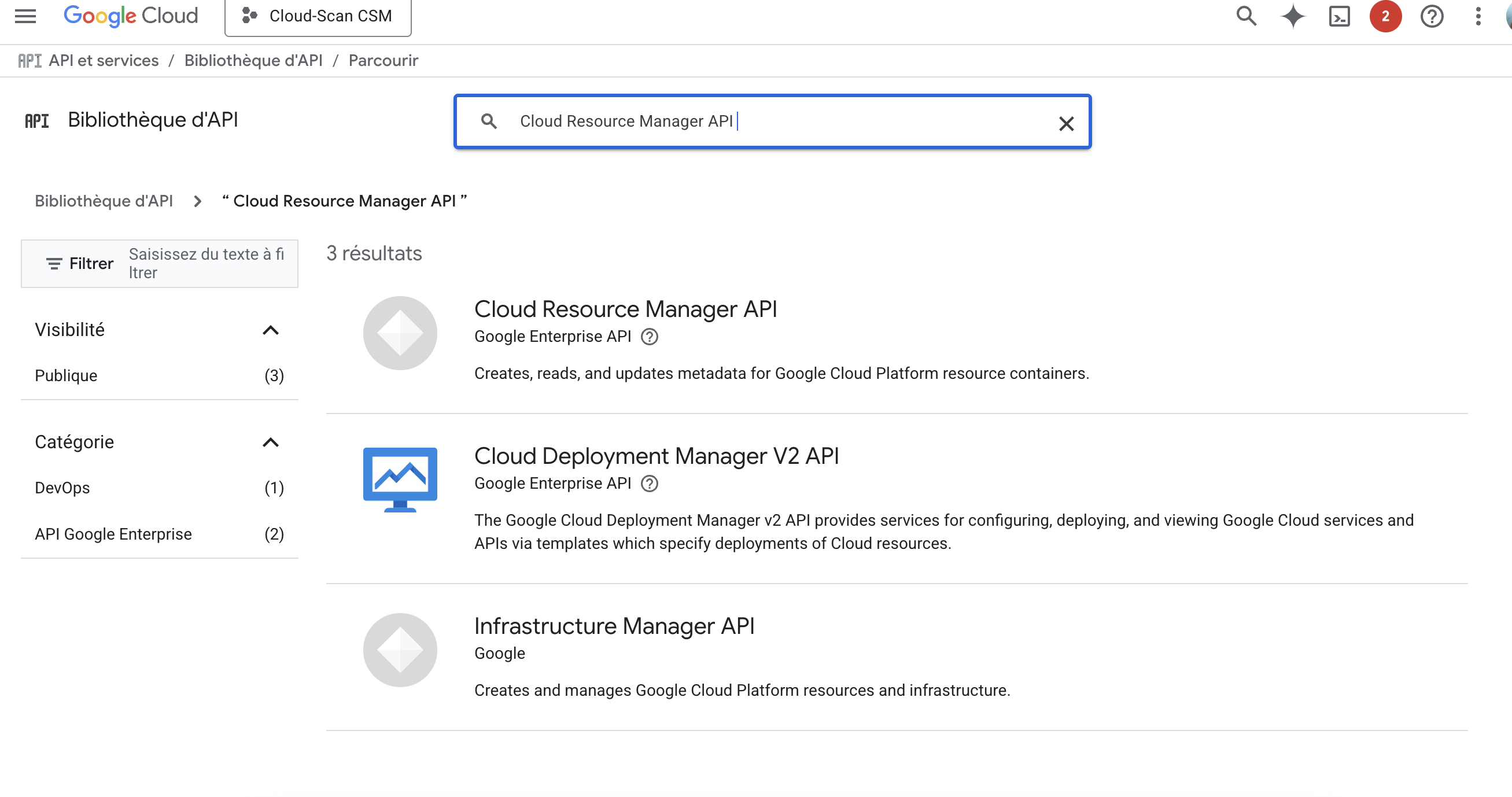Filter results by DevOps category
Viewport: 1512px width, 797px height.
pos(62,488)
